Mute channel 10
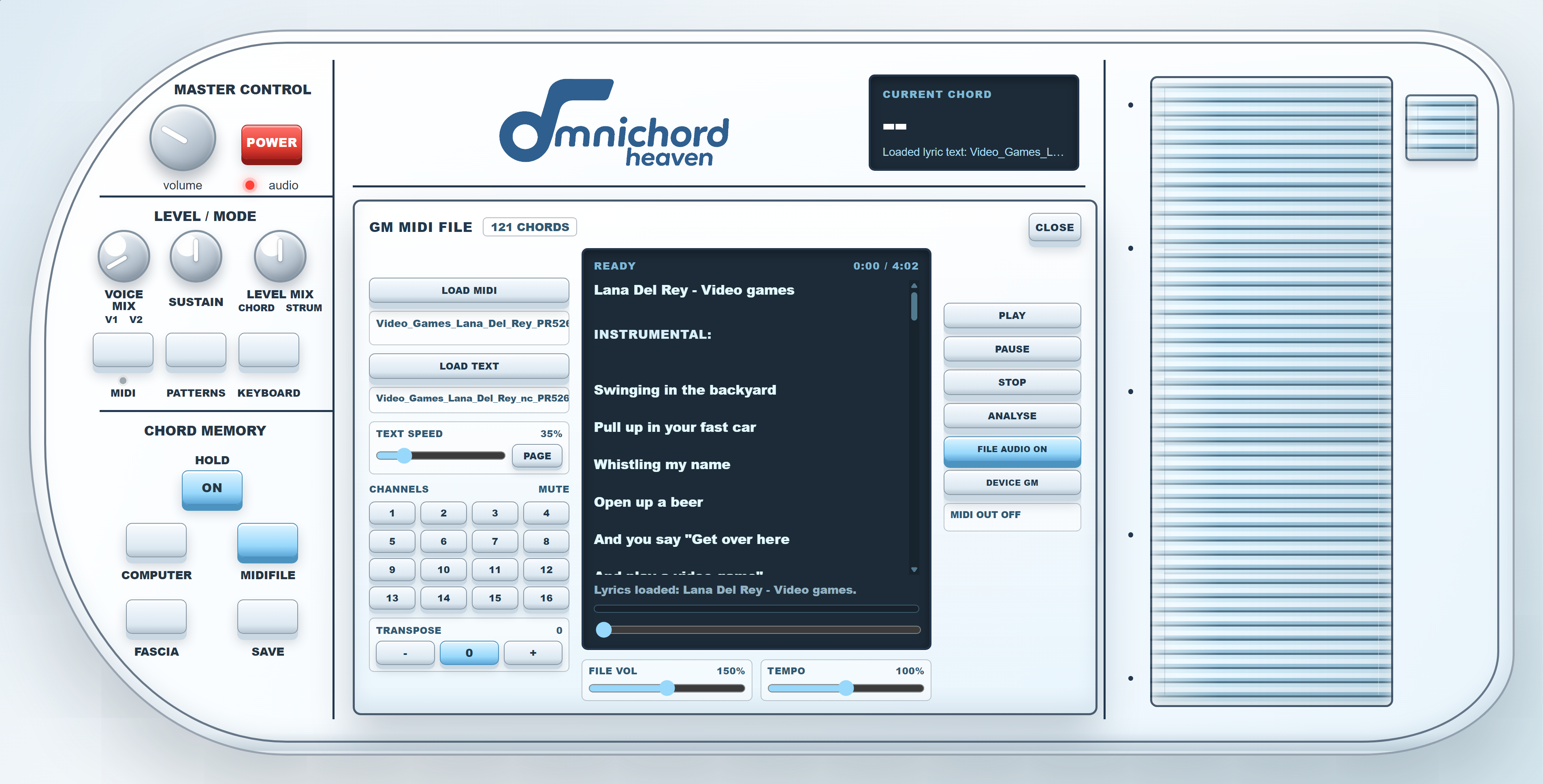This screenshot has width=1543, height=784. point(443,570)
